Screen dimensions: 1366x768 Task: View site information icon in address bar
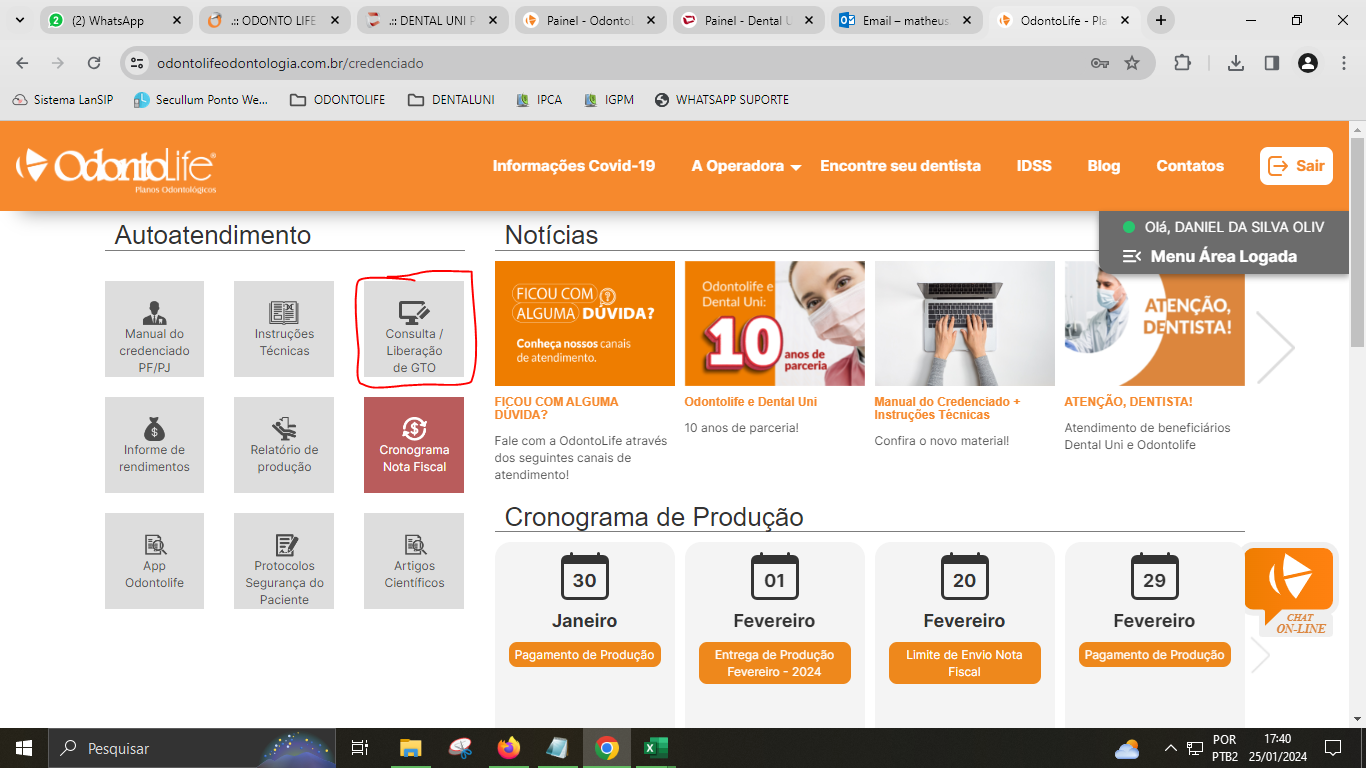coord(138,63)
